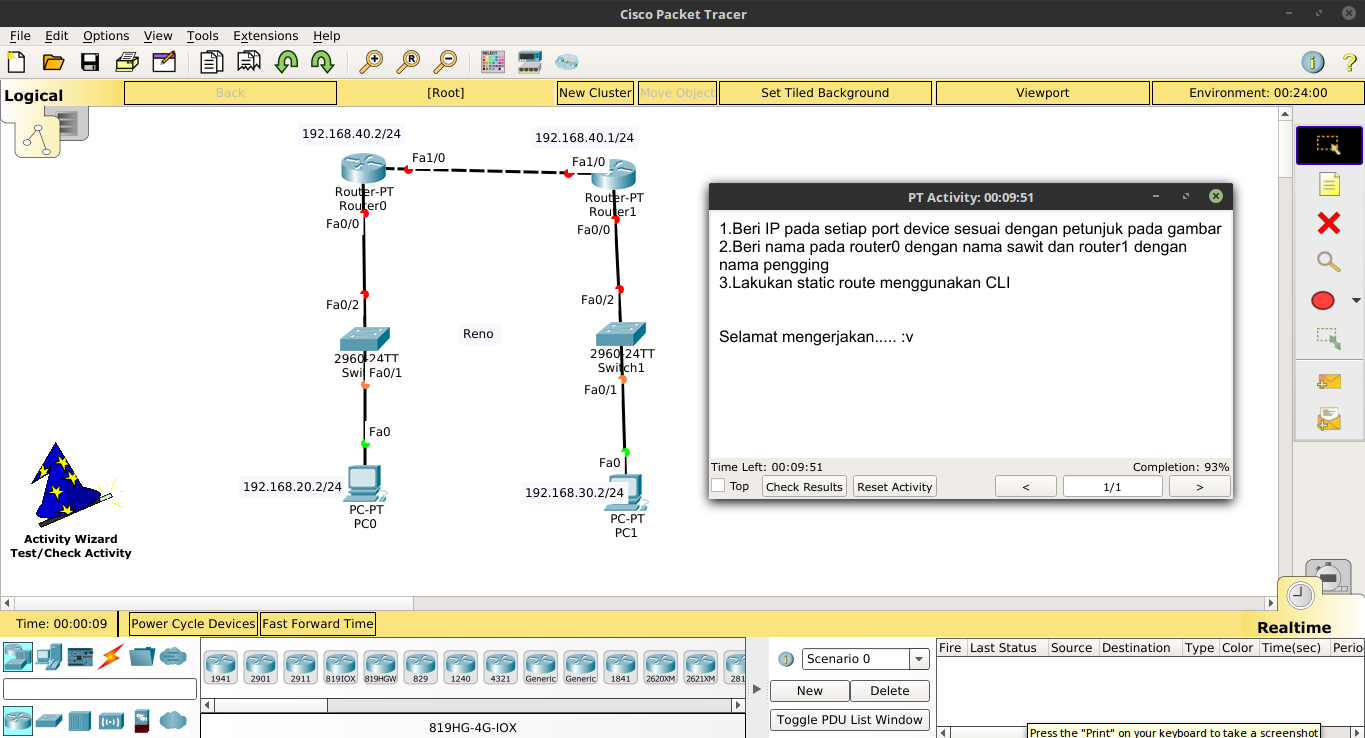
Task: Click the Check Results button
Action: click(x=803, y=486)
